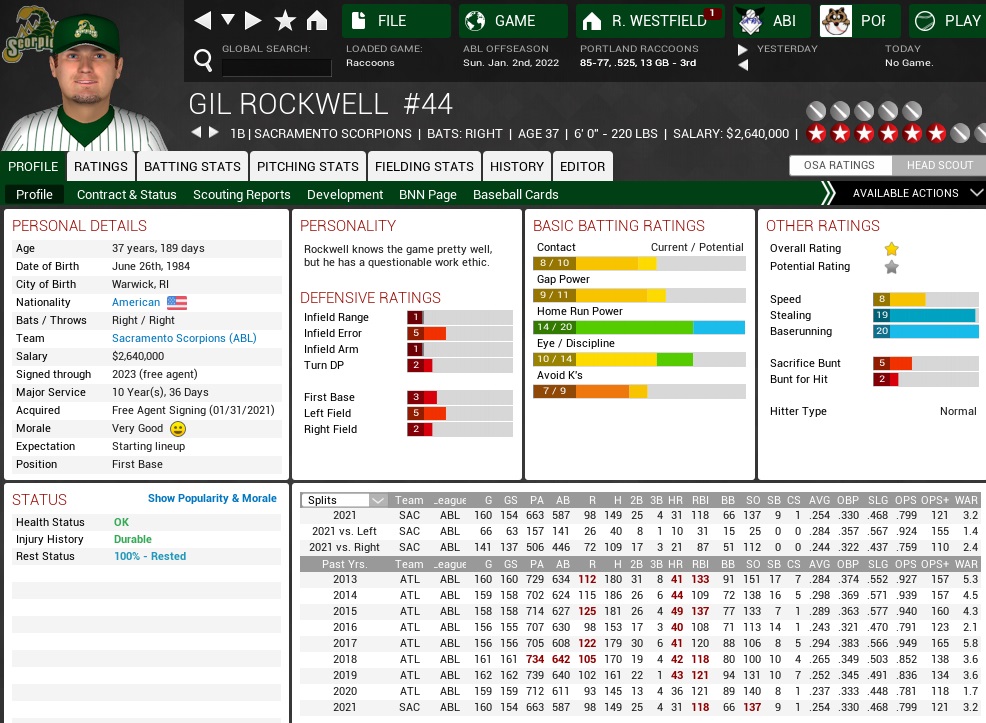This screenshot has width=986, height=723.
Task: Open the Sacramento Scorpions team link
Action: tap(184, 338)
